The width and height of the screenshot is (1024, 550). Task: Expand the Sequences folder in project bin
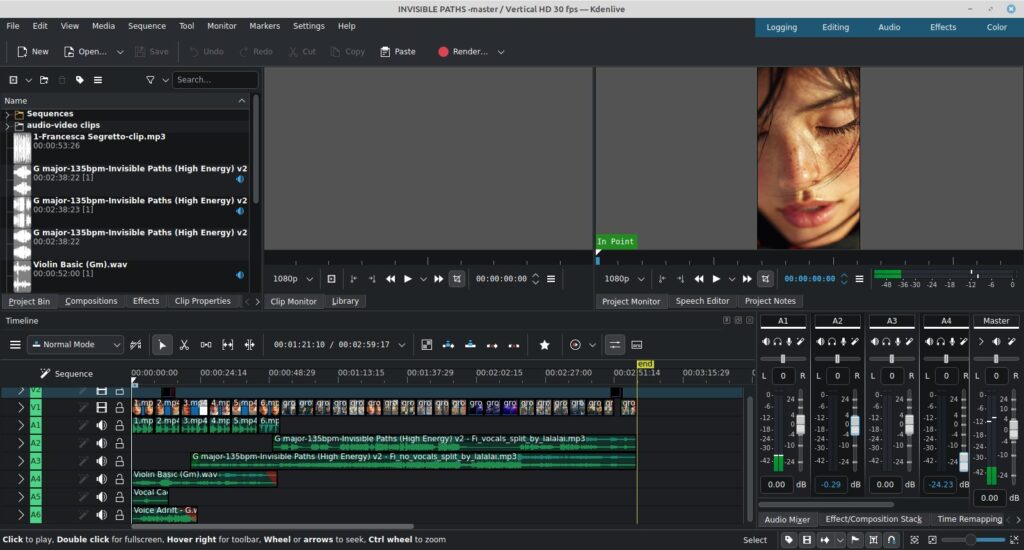pyautogui.click(x=8, y=114)
